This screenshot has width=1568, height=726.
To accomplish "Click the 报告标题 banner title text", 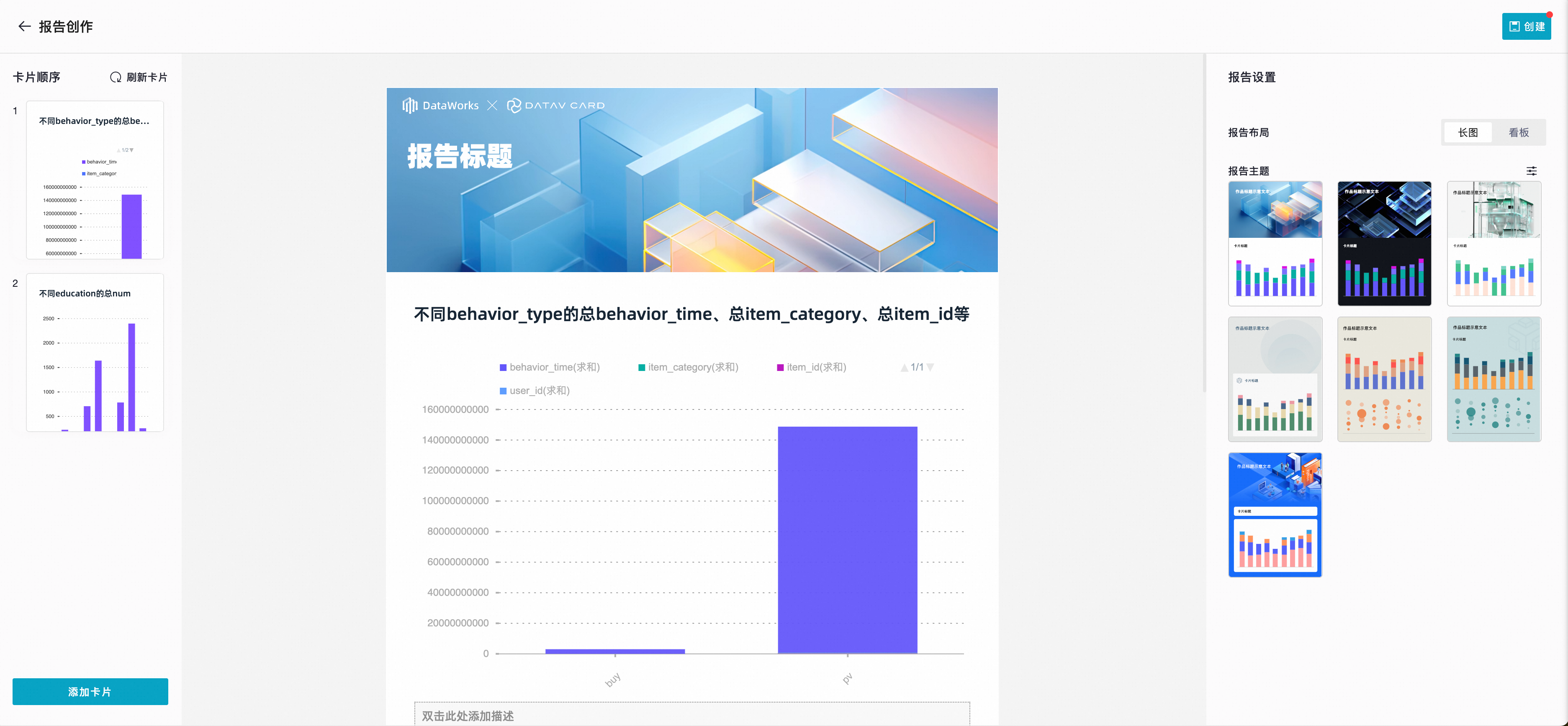I will 460,156.
